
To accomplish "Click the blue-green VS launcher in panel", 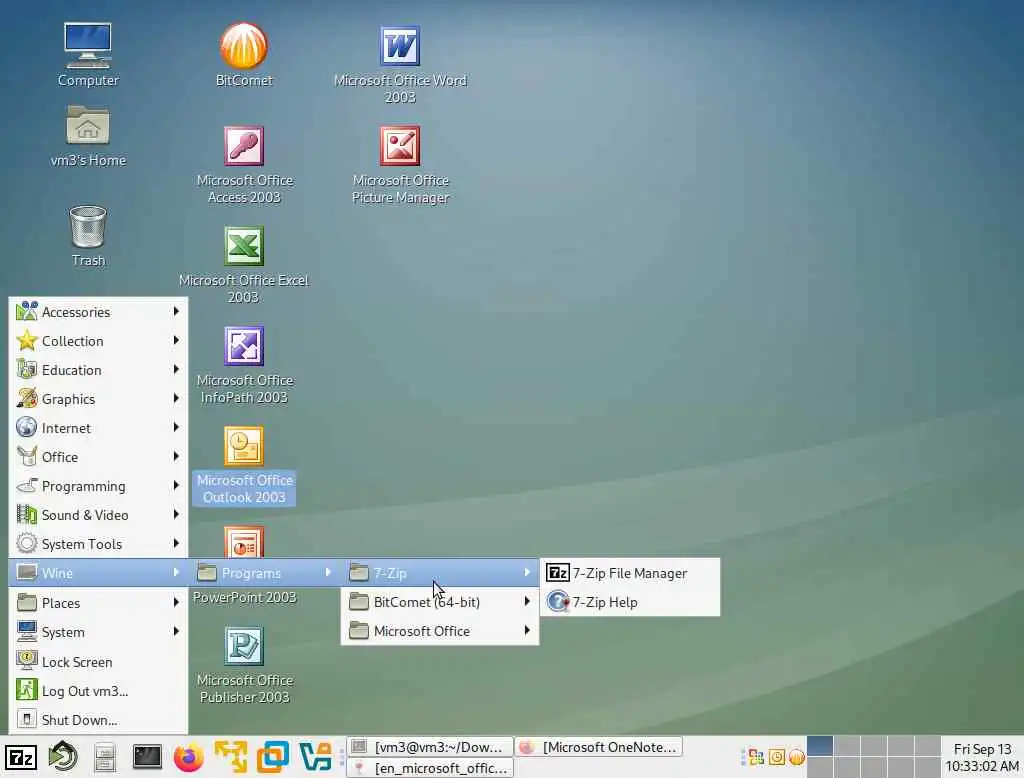I will coord(315,757).
